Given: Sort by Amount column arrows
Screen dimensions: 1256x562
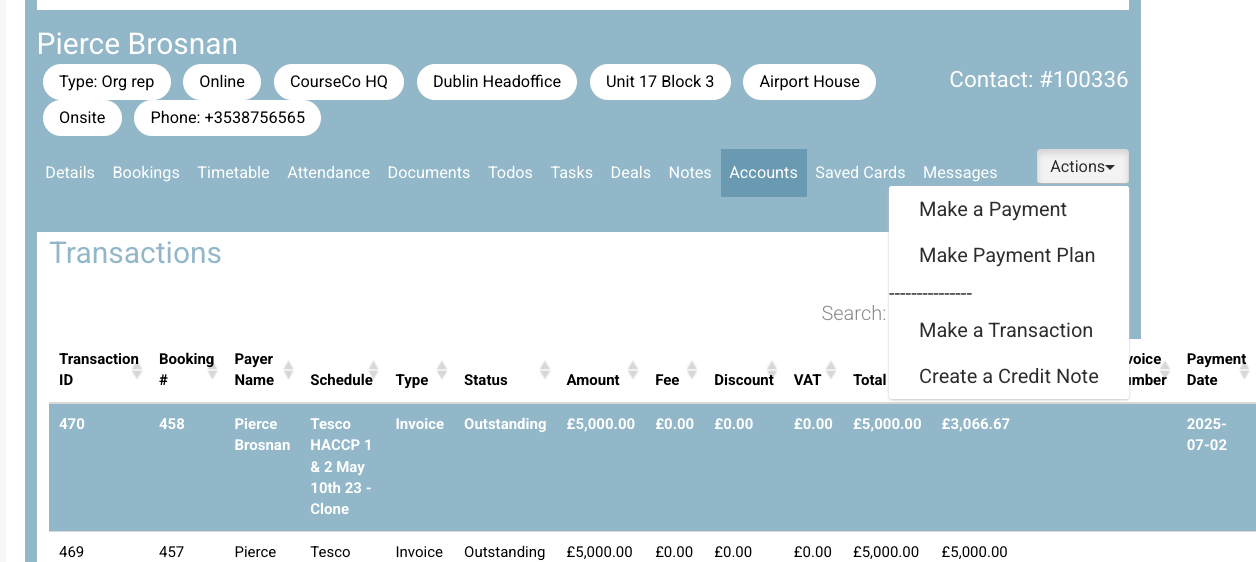Looking at the screenshot, I should [632, 370].
